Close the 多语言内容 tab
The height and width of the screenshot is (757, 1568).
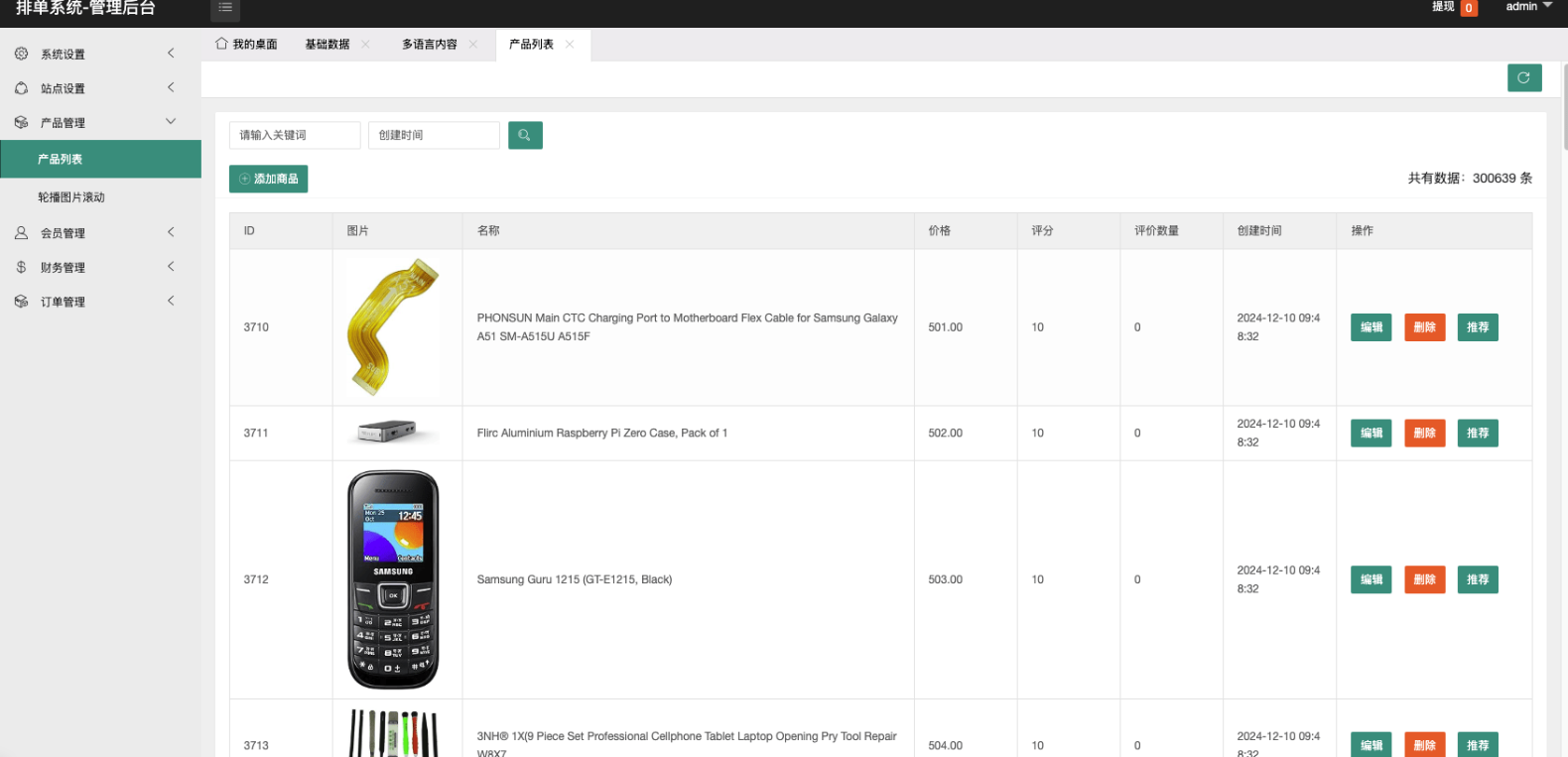[473, 45]
